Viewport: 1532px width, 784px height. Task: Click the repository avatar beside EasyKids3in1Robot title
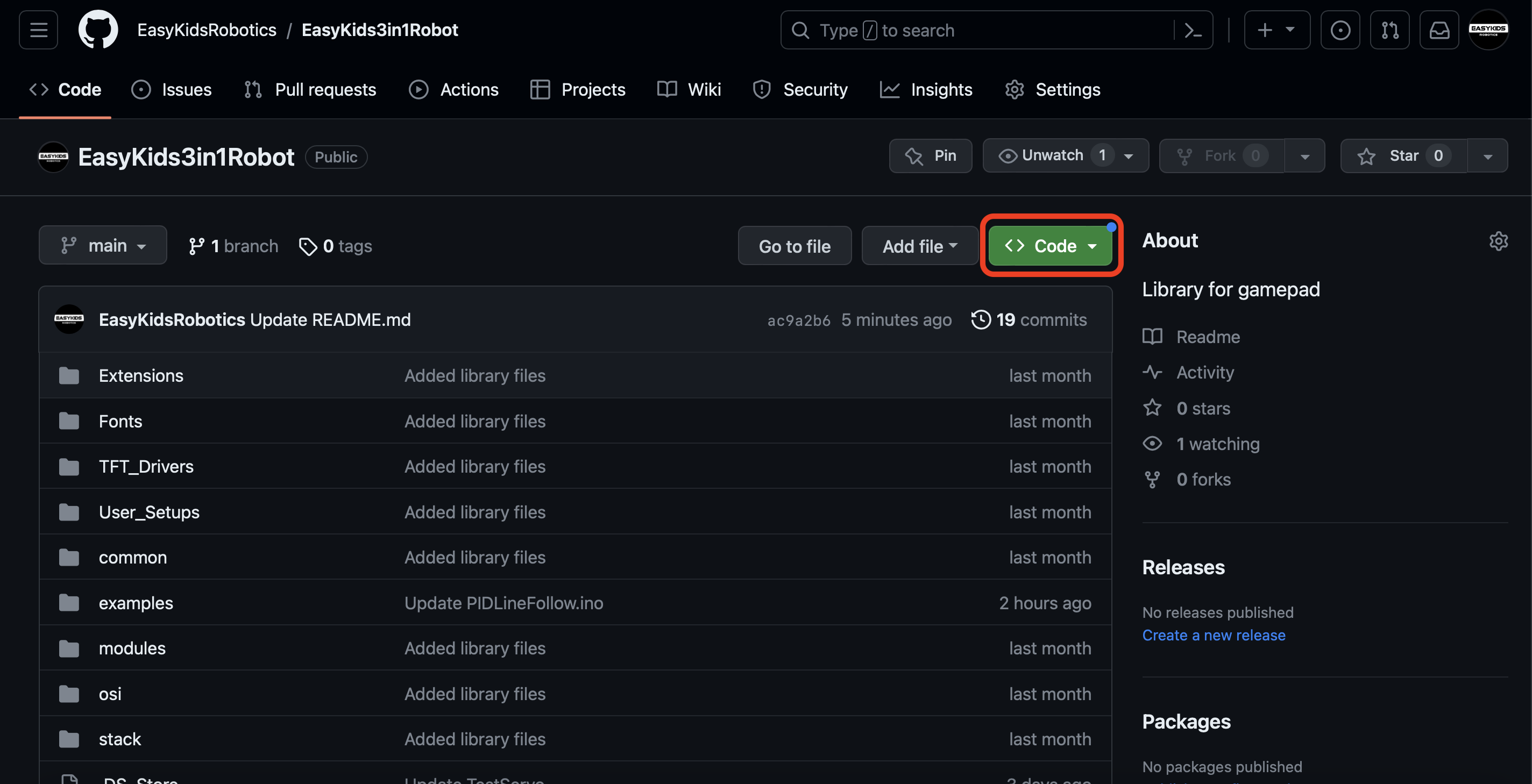coord(53,157)
